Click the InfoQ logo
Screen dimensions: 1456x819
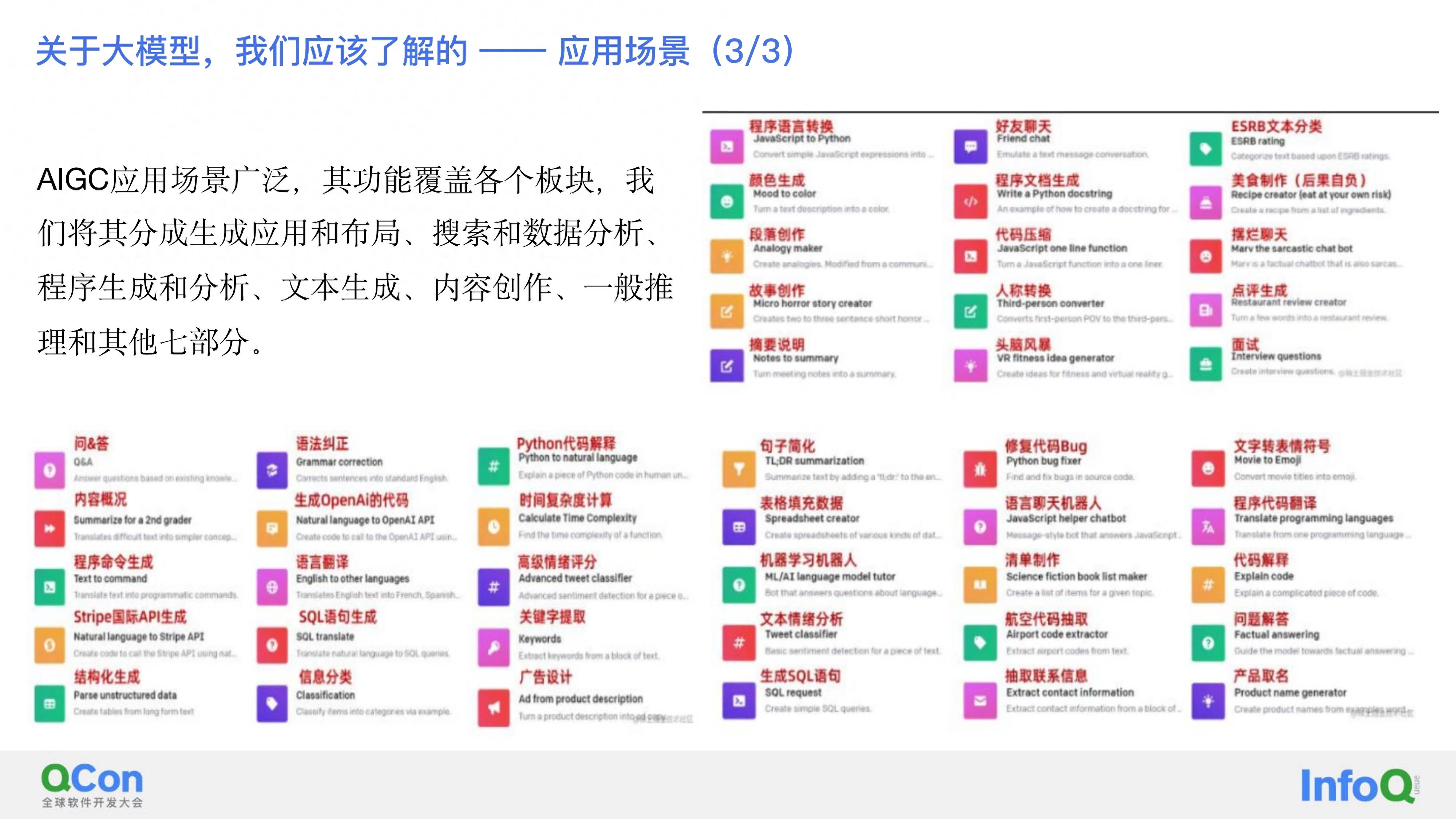pyautogui.click(x=1360, y=785)
